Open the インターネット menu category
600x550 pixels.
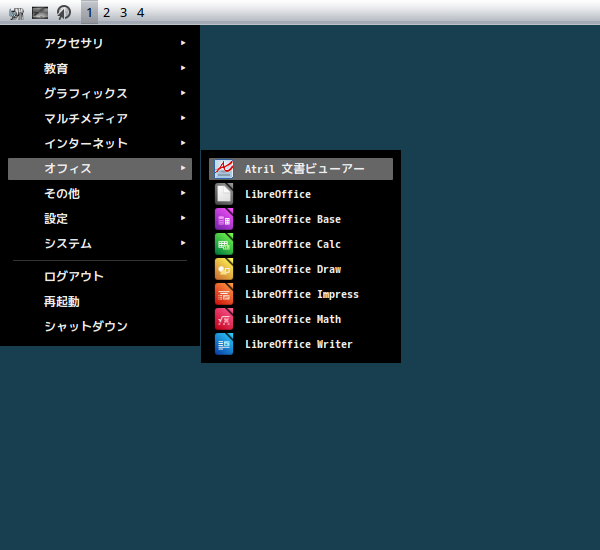[x=100, y=144]
